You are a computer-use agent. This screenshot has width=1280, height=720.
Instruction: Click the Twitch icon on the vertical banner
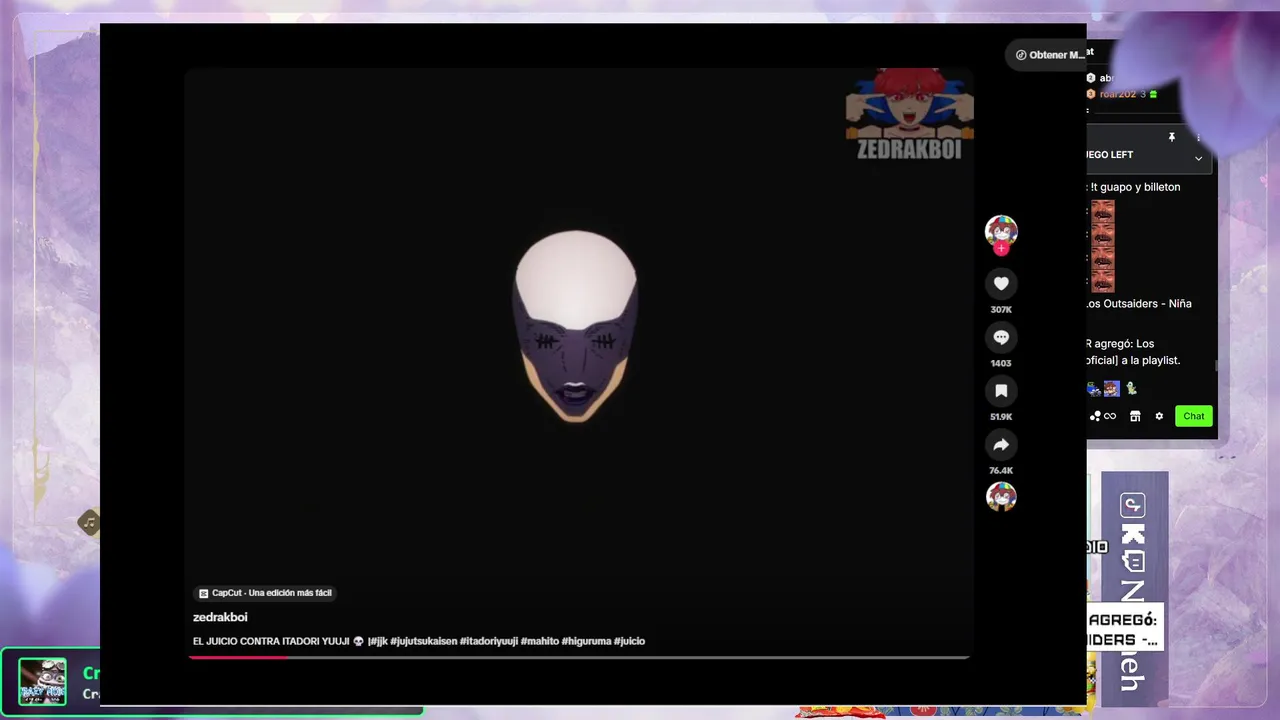coord(1132,562)
